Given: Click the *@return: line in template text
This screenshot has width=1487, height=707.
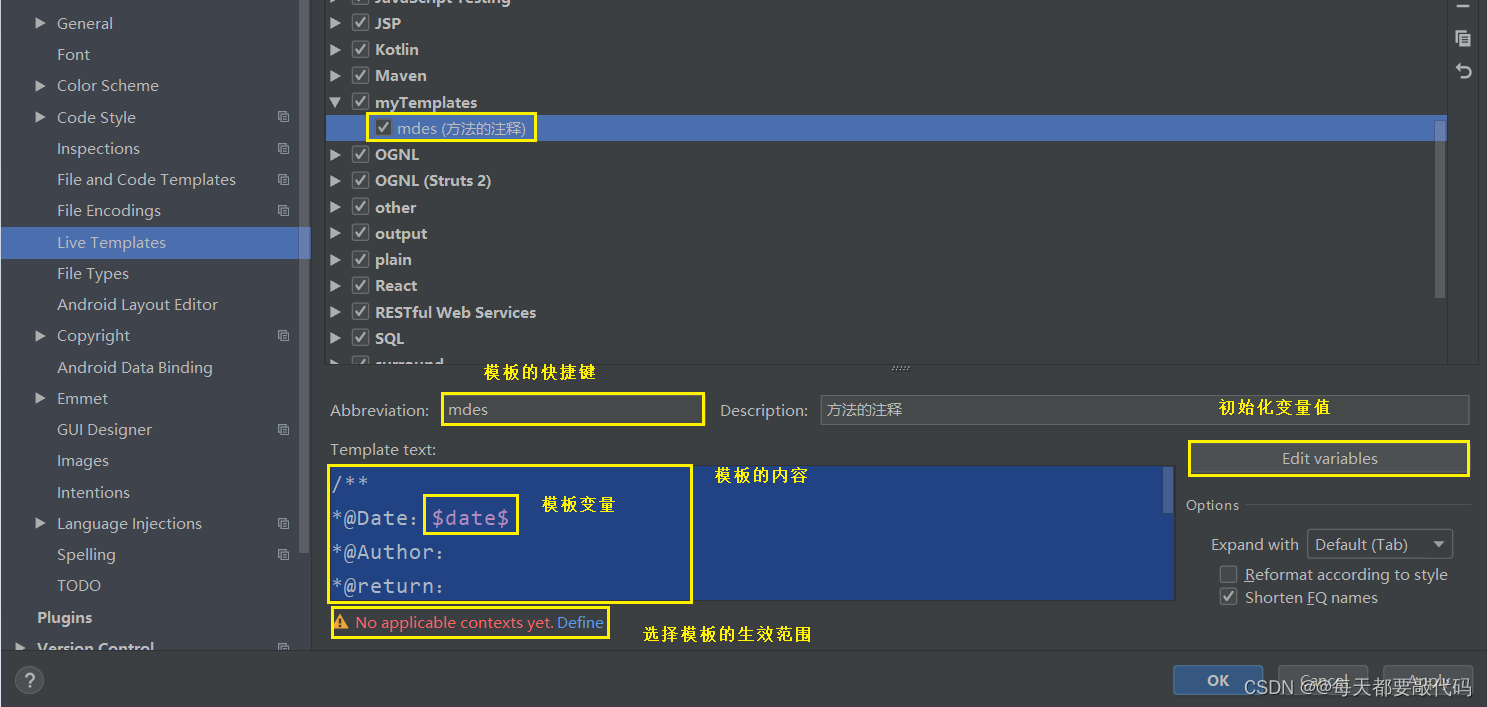Looking at the screenshot, I should click(388, 586).
